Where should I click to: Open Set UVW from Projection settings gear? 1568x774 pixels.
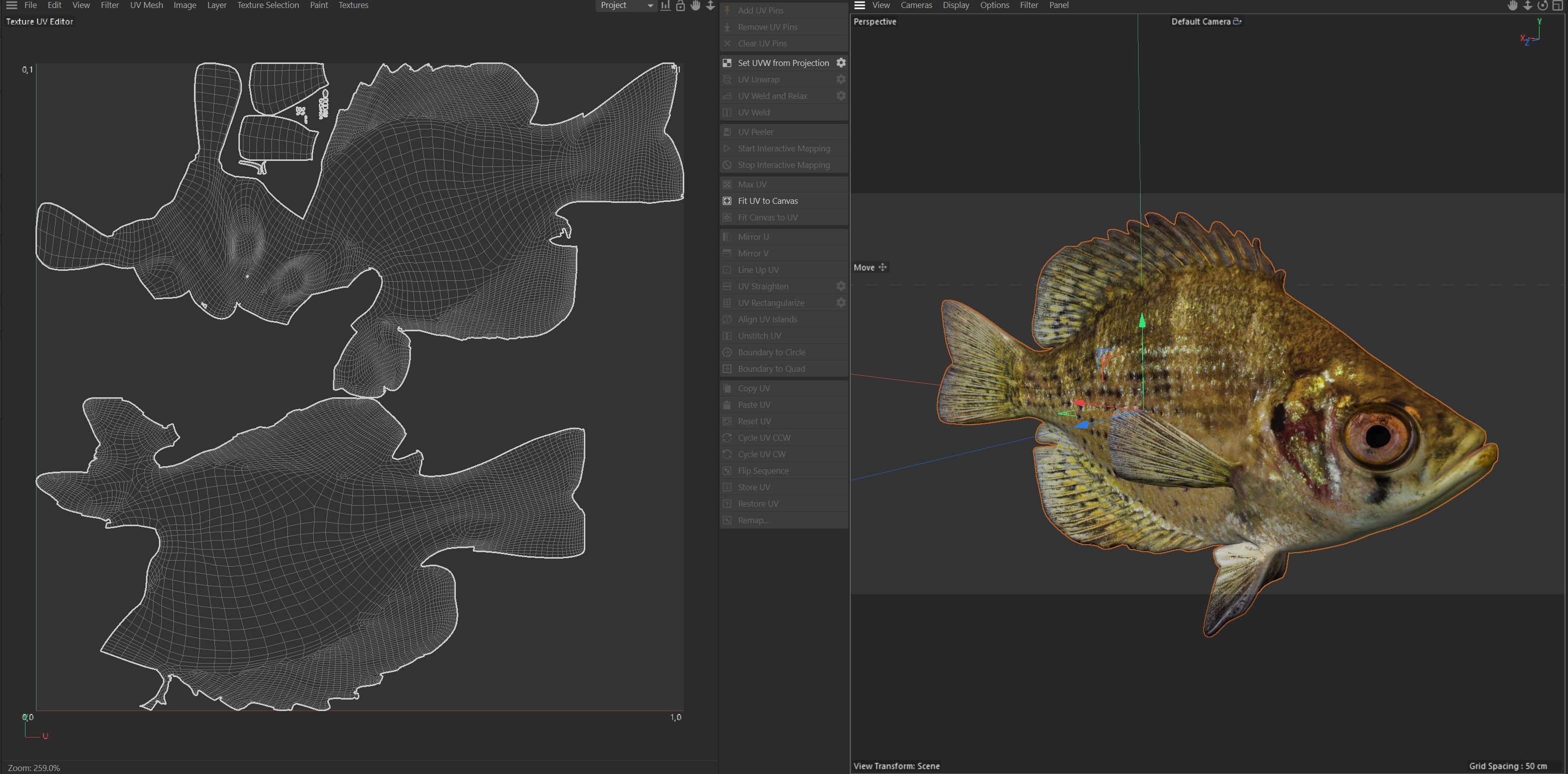click(841, 62)
